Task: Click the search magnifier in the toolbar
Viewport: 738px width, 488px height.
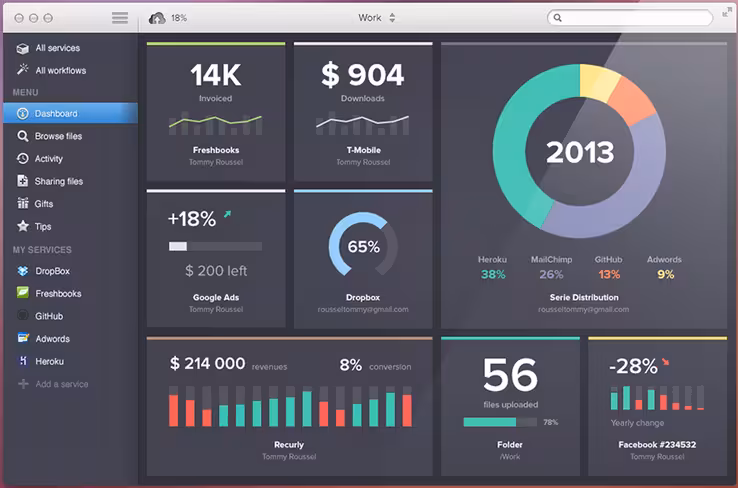Action: click(557, 18)
